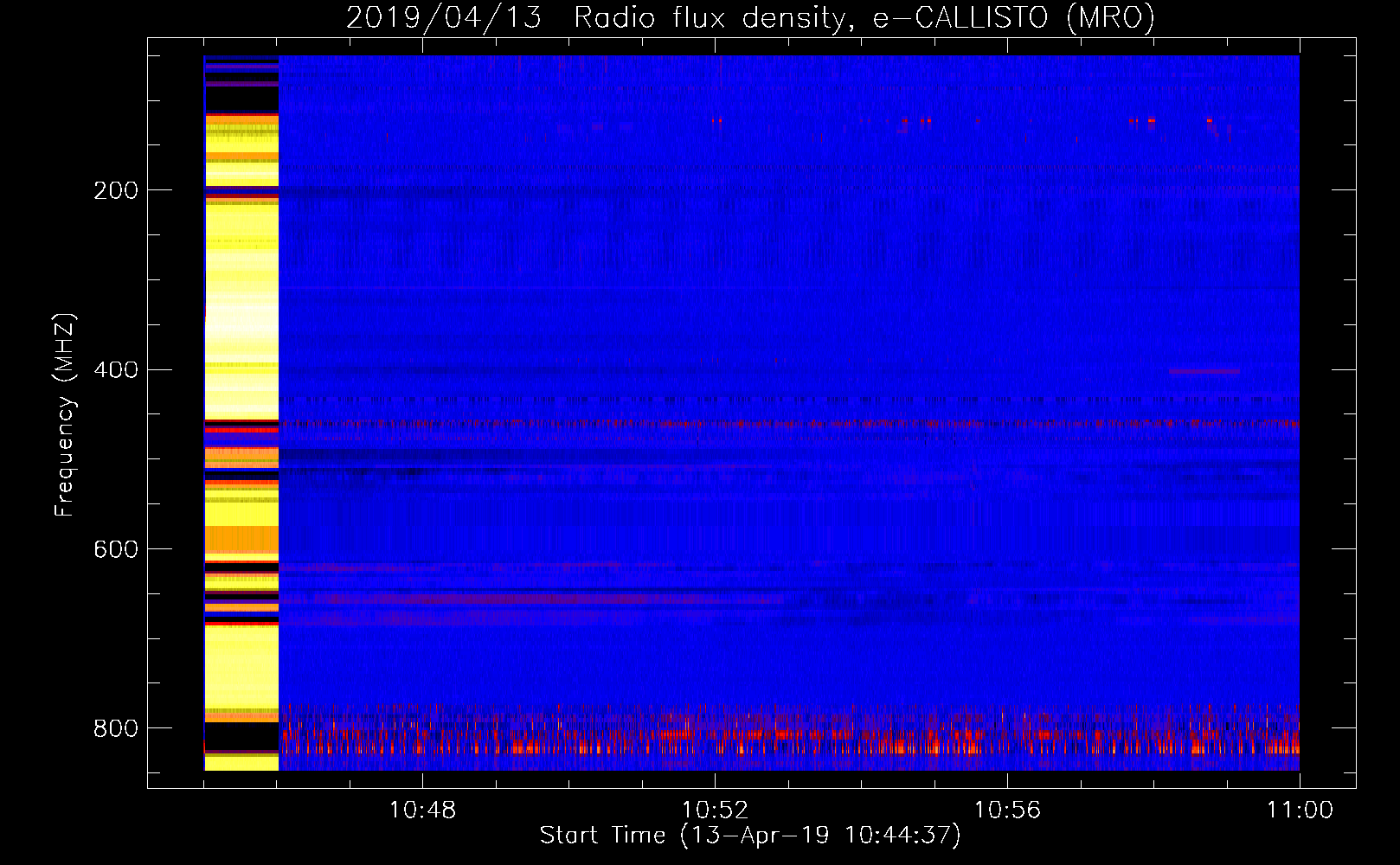Select the '11:00' time tick label
The width and height of the screenshot is (1400, 865).
pyautogui.click(x=1300, y=810)
